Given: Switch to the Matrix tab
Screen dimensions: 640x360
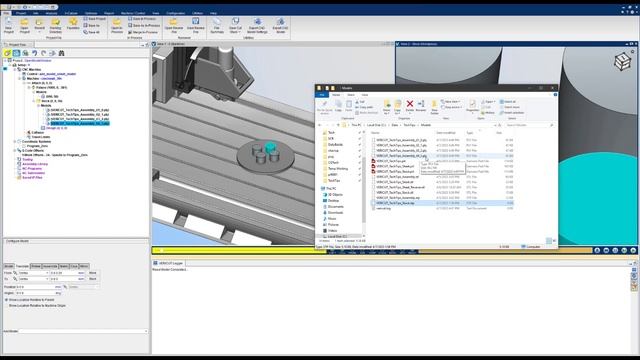Looking at the screenshot, I should pyautogui.click(x=64, y=266).
